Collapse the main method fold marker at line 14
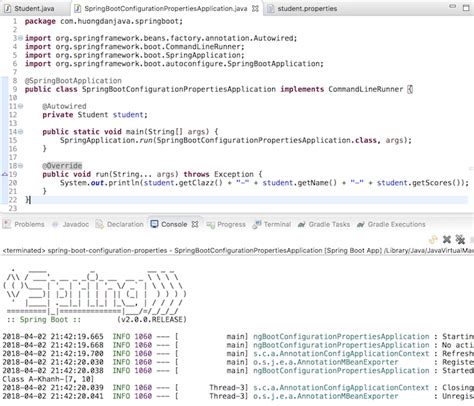The height and width of the screenshot is (406, 474). [21, 132]
